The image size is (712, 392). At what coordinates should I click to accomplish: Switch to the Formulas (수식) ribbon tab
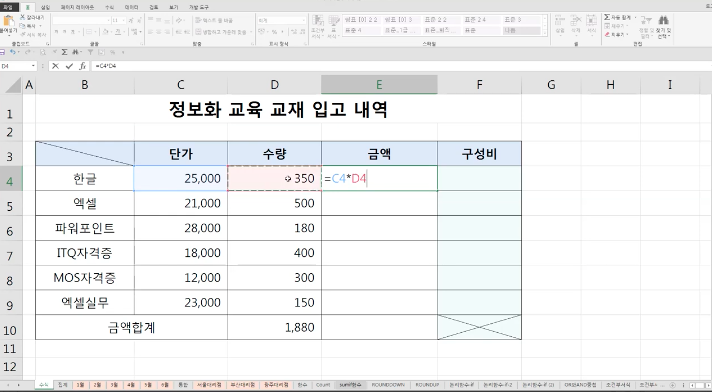pyautogui.click(x=109, y=7)
